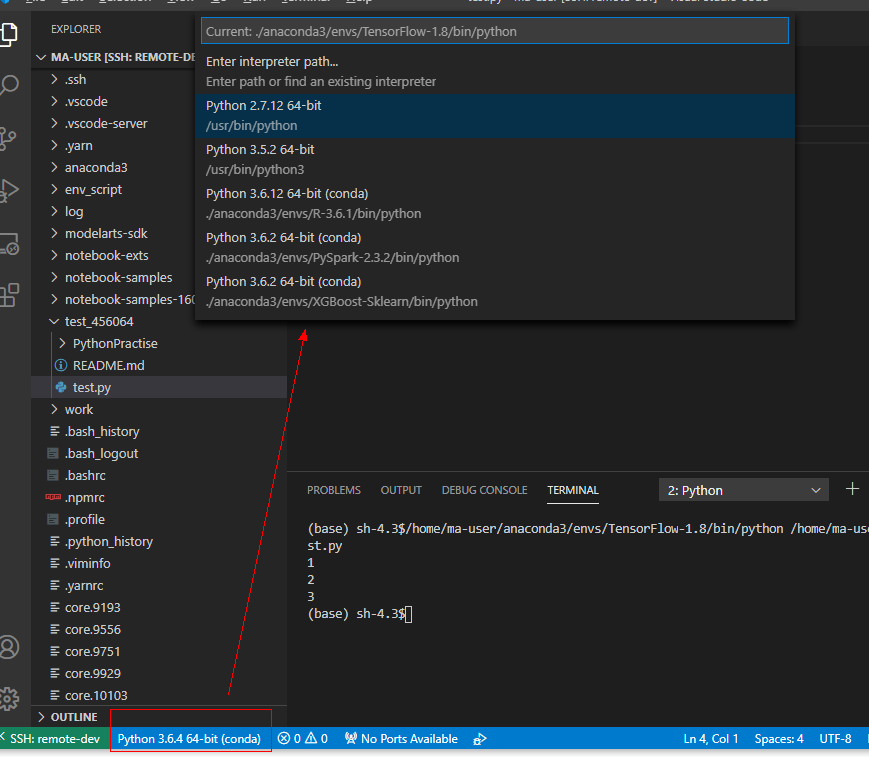Open core.9556 file

(160, 629)
